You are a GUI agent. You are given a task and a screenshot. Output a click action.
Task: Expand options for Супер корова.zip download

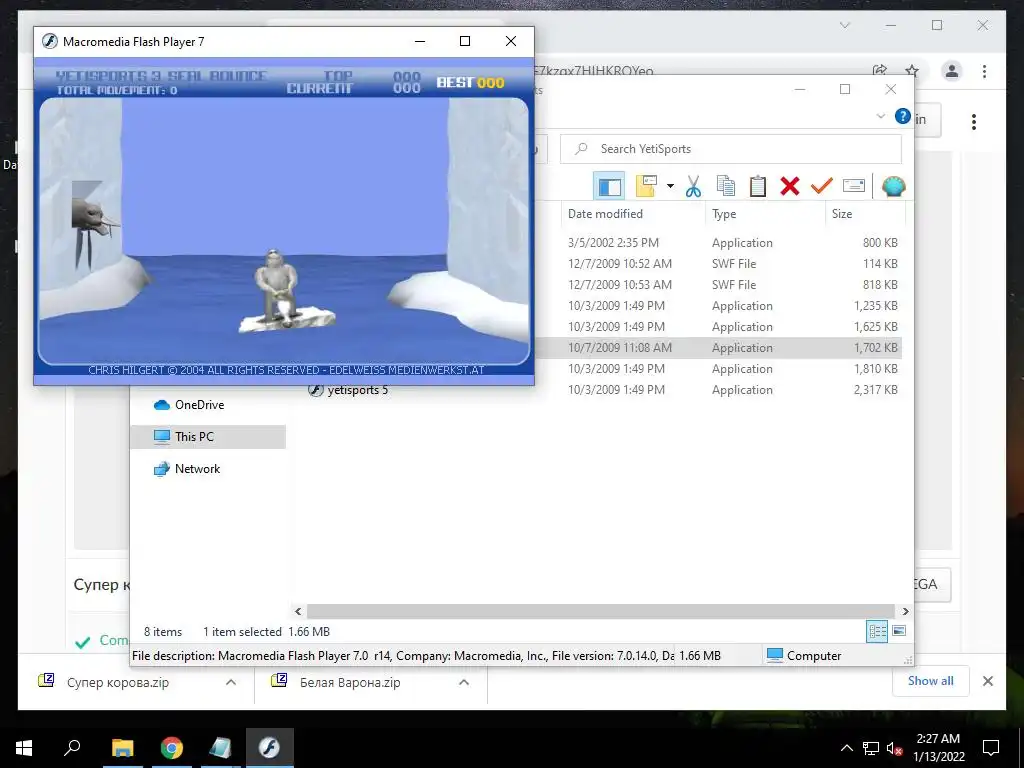pyautogui.click(x=231, y=682)
